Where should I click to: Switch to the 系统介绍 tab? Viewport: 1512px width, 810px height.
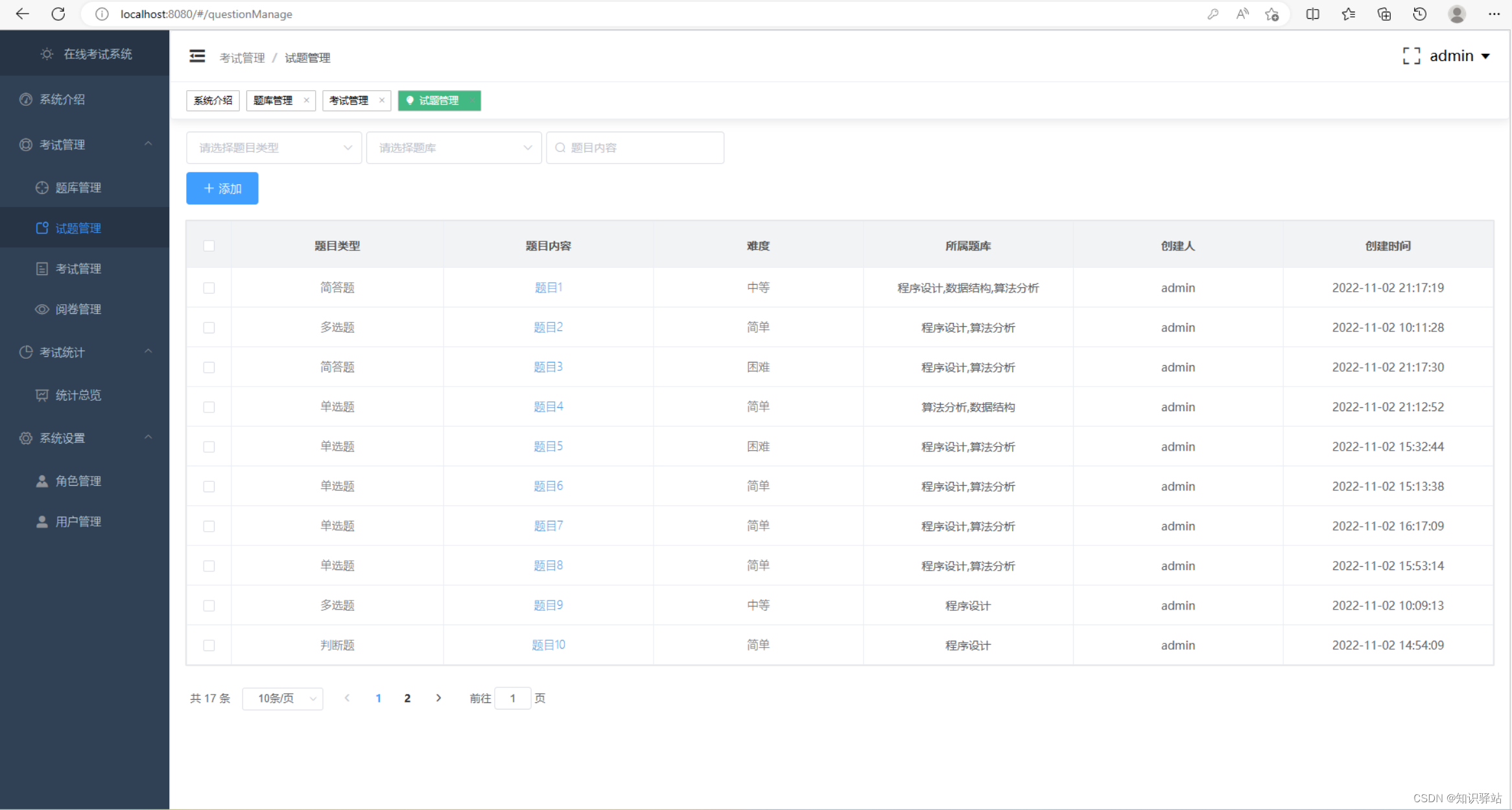pyautogui.click(x=213, y=101)
